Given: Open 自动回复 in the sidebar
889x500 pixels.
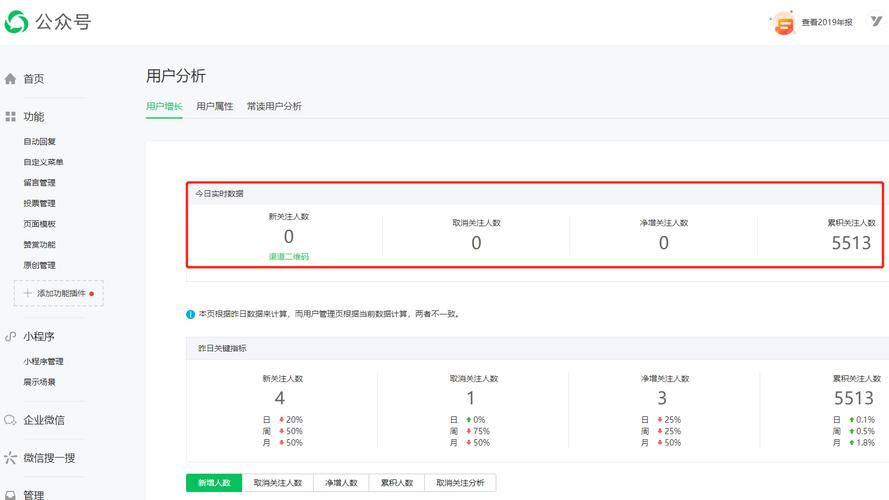Looking at the screenshot, I should pos(40,141).
